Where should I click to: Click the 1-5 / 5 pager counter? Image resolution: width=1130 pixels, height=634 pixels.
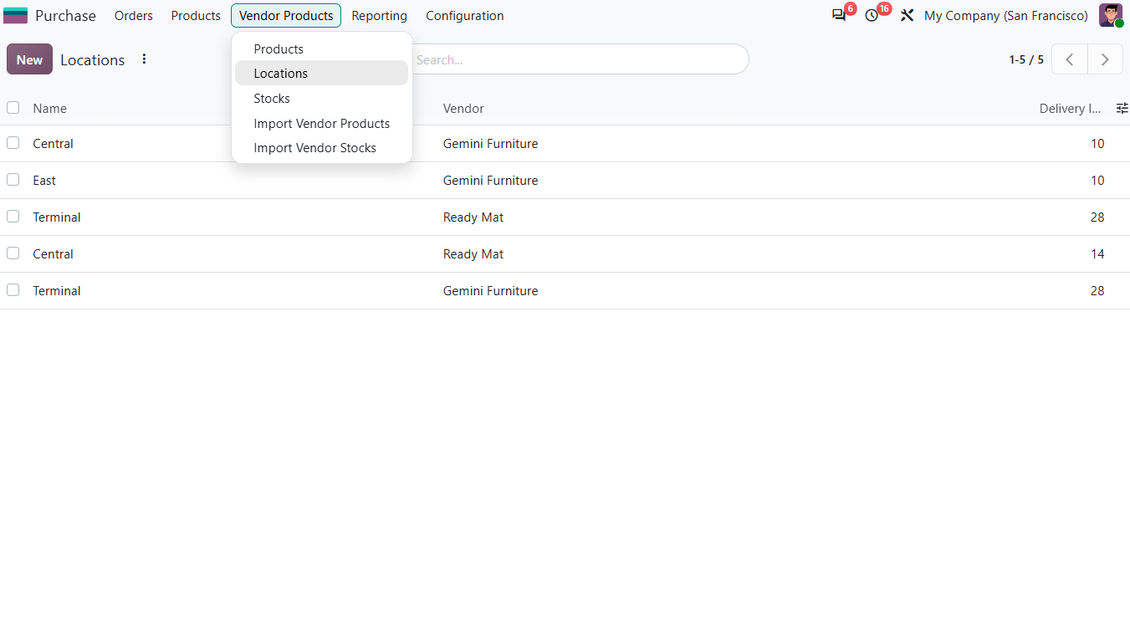[1026, 59]
